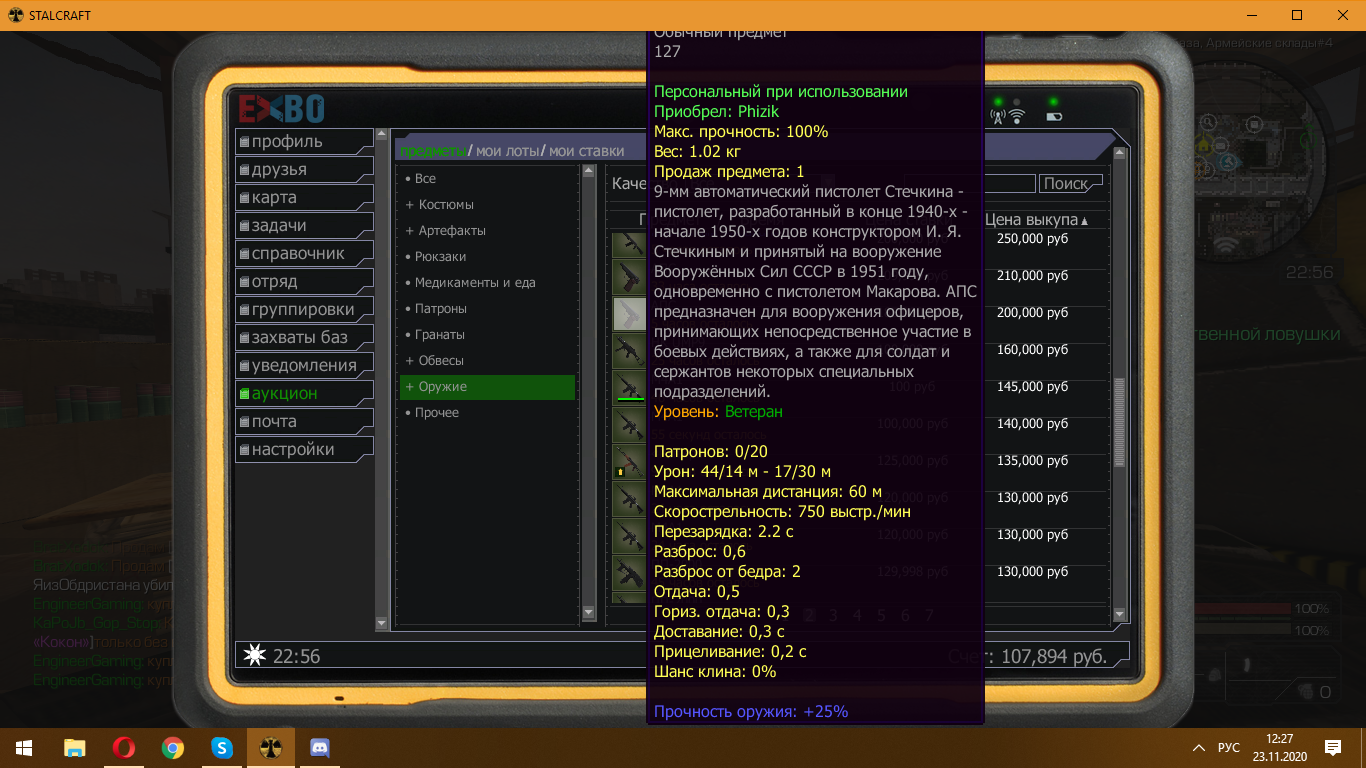Click auction list scrollbar up arrow
Viewport: 1366px width, 768px height.
[1120, 153]
